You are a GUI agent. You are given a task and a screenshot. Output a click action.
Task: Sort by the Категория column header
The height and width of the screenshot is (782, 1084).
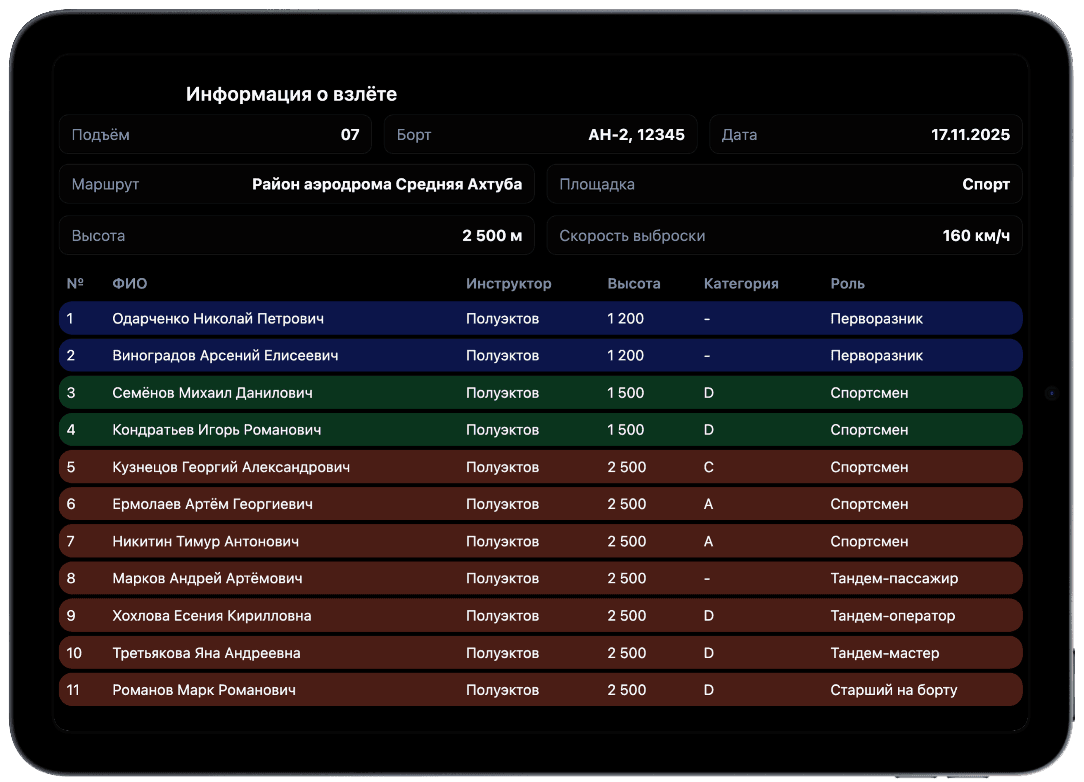click(741, 284)
